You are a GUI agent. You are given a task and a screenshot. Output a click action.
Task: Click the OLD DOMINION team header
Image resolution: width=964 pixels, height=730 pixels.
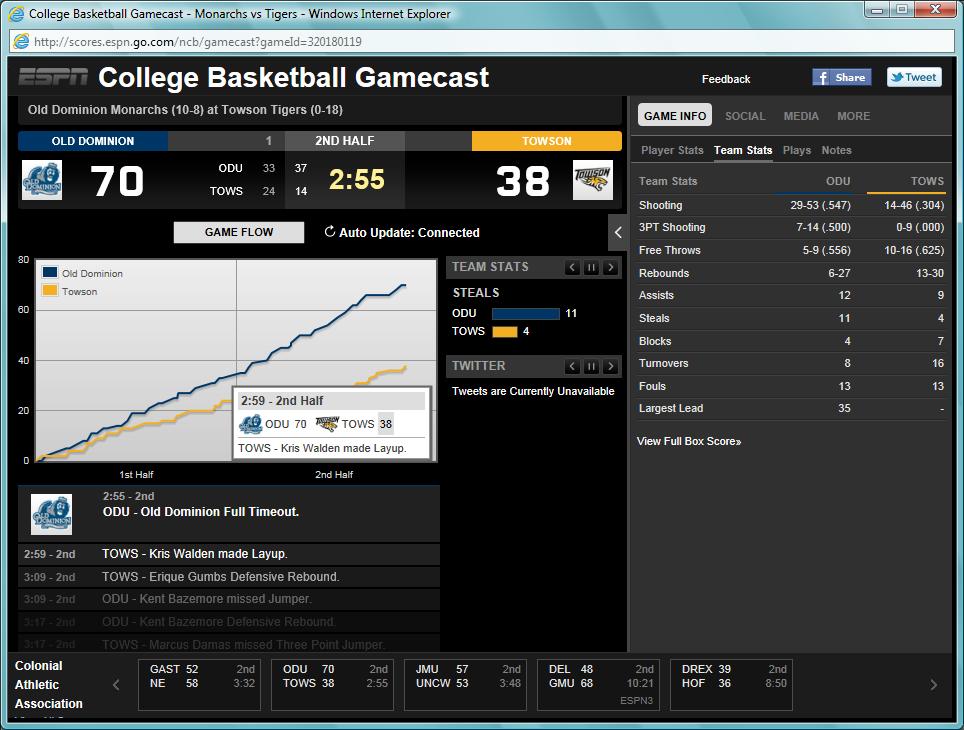click(x=93, y=141)
